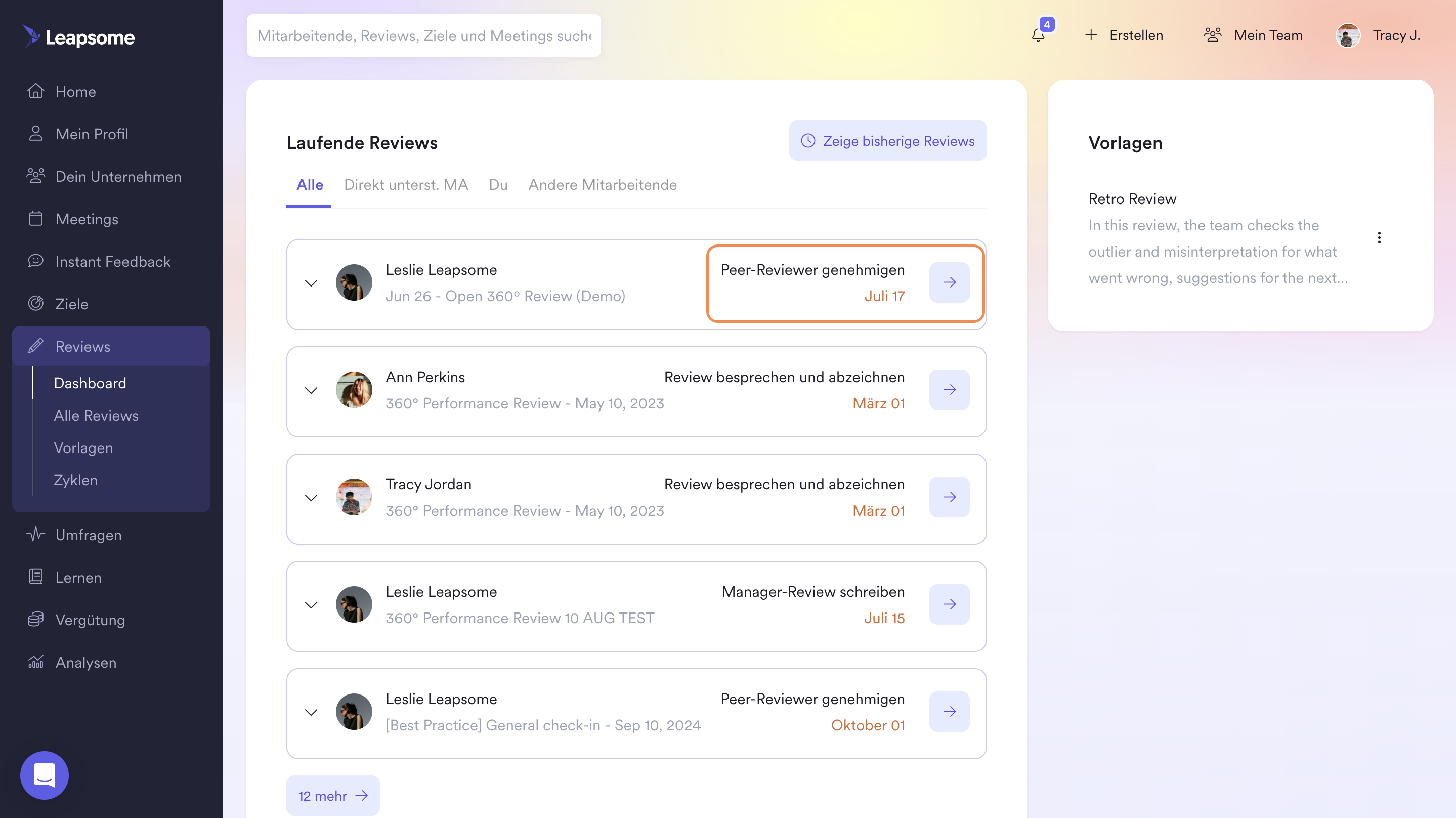Image resolution: width=1456 pixels, height=818 pixels.
Task: Click '360° Performance Review 10 AUG TEST' text
Action: click(520, 618)
